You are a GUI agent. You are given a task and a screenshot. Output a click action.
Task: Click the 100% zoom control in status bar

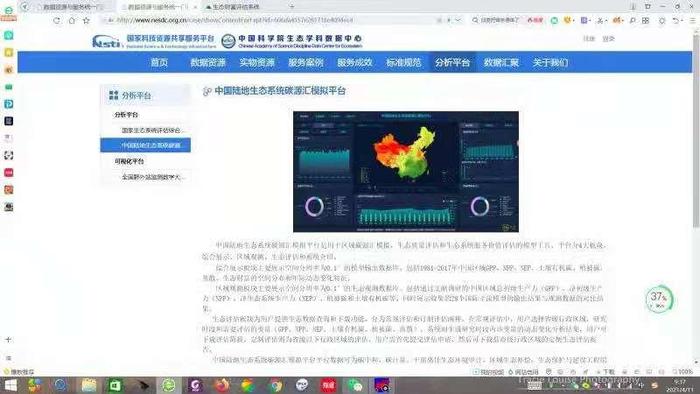[x=683, y=372]
